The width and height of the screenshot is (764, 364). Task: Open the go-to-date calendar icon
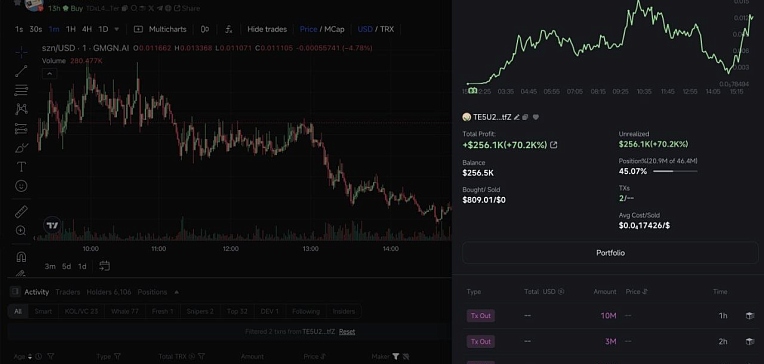(x=104, y=266)
